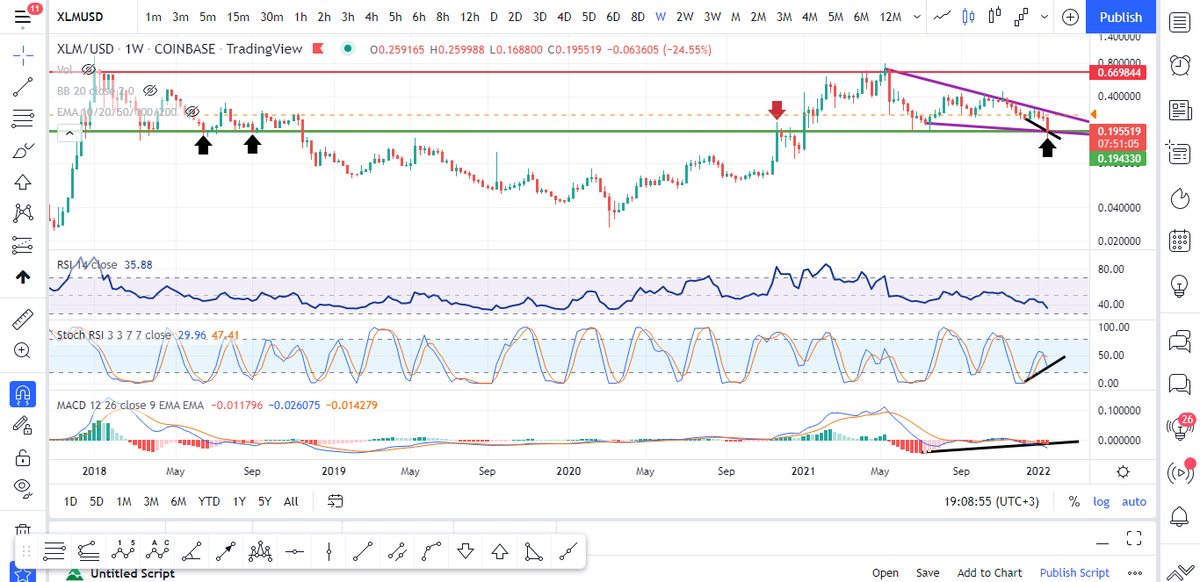
Task: Hide the Vol indicator with its eye toggle
Action: point(88,71)
